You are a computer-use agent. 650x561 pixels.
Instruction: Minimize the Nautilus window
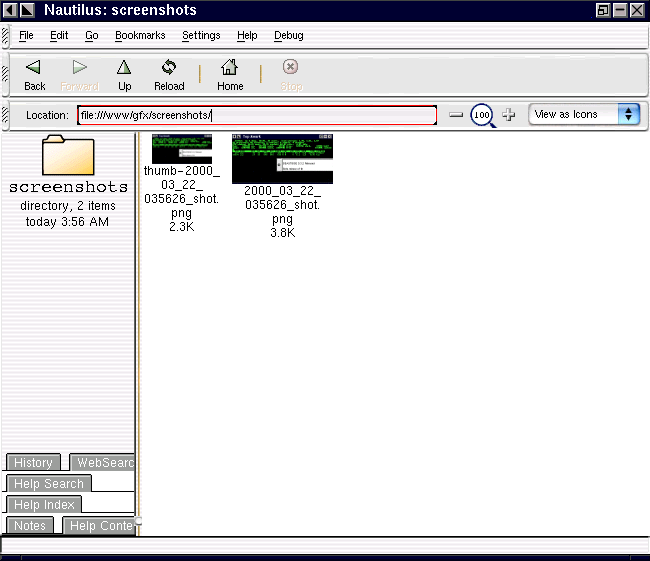coord(620,10)
